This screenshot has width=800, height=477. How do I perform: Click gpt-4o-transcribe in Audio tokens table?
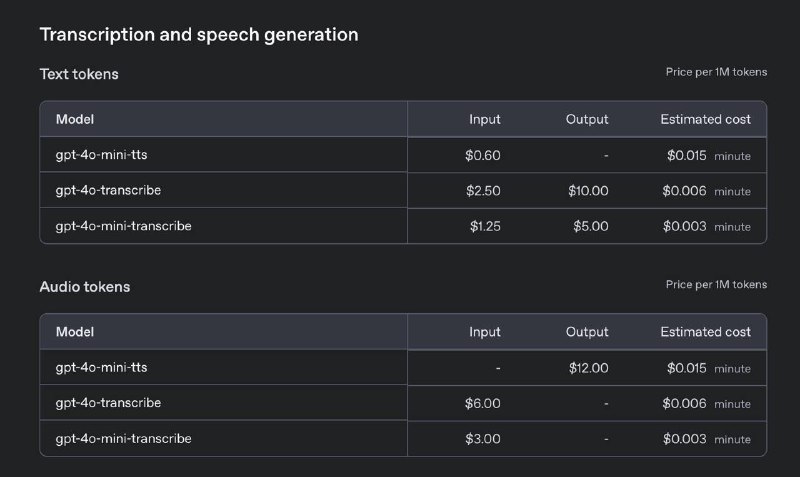(108, 403)
